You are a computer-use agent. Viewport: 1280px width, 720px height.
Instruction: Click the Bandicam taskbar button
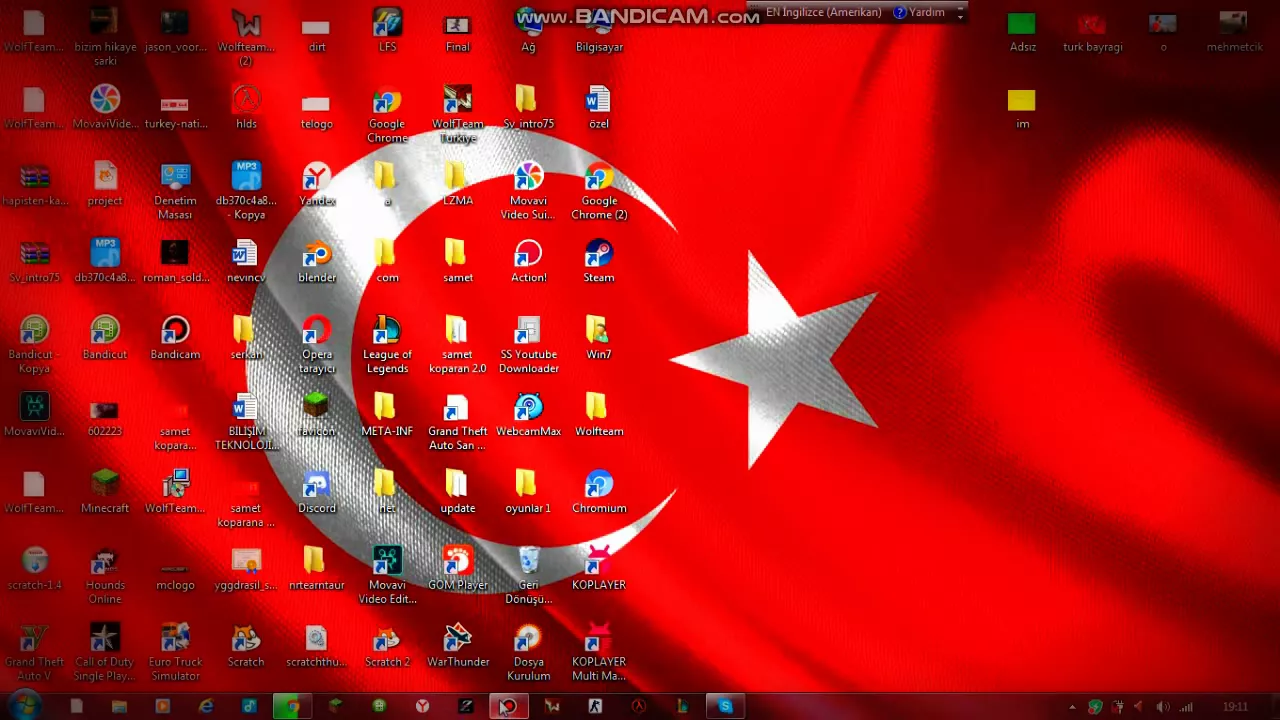(x=508, y=706)
